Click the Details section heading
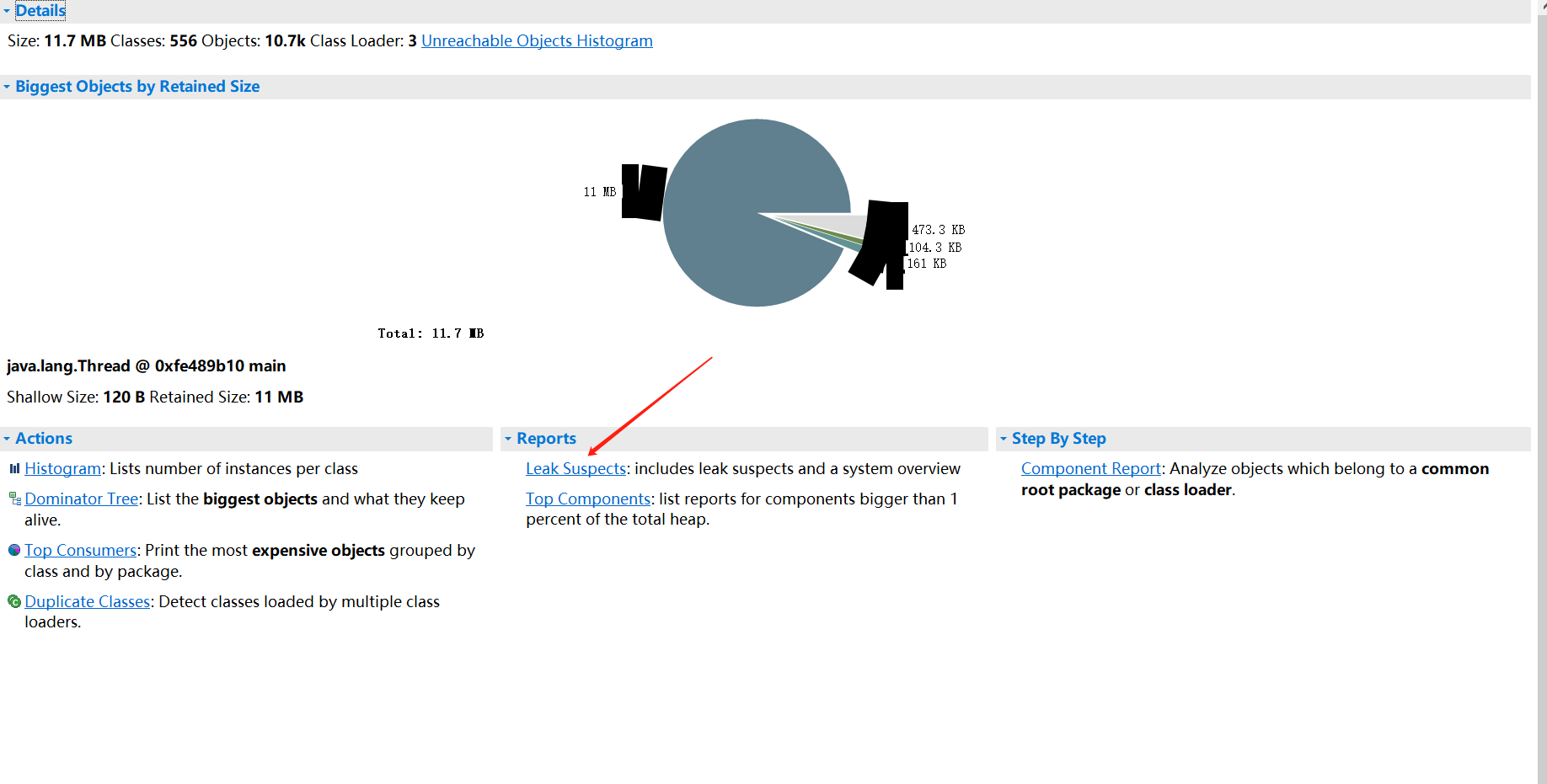Screen dimensions: 1547x784 coord(40,11)
